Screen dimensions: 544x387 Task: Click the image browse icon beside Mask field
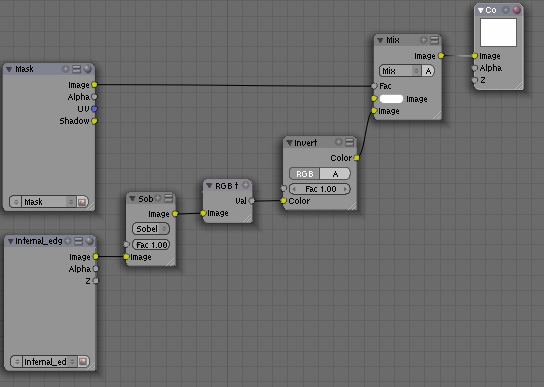click(83, 202)
